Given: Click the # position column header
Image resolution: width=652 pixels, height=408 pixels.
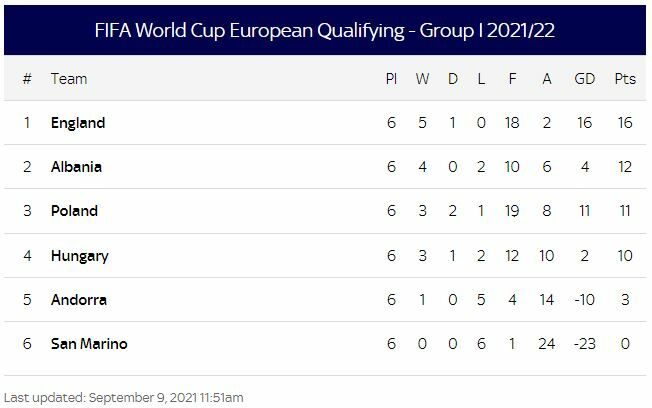Looking at the screenshot, I should [x=27, y=79].
